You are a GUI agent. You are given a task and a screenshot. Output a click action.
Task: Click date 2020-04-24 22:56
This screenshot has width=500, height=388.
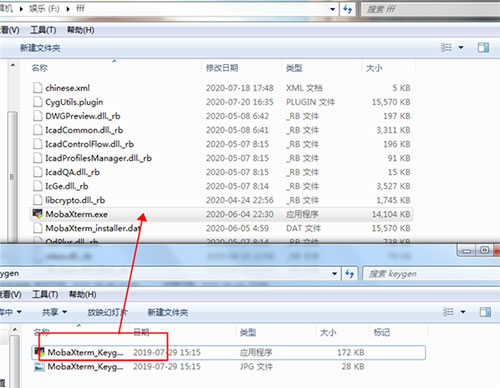click(240, 200)
